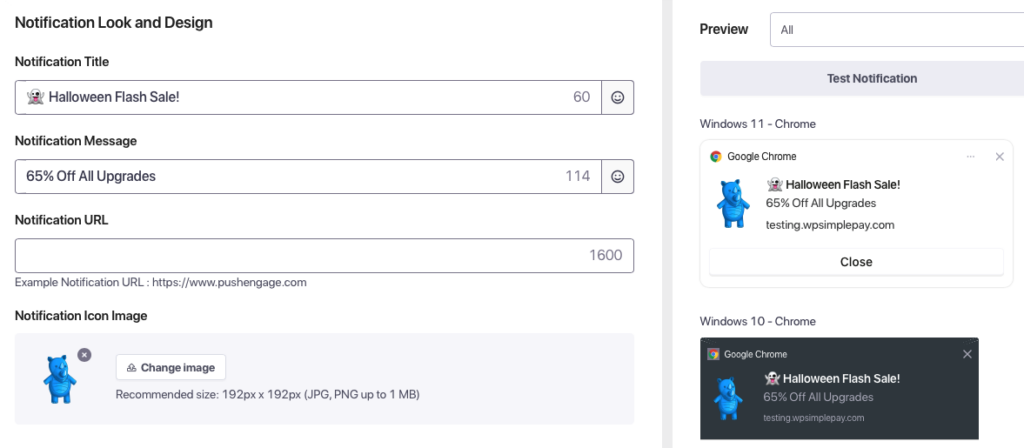Remove the notification icon image
Image resolution: width=1024 pixels, height=448 pixels.
tap(84, 354)
